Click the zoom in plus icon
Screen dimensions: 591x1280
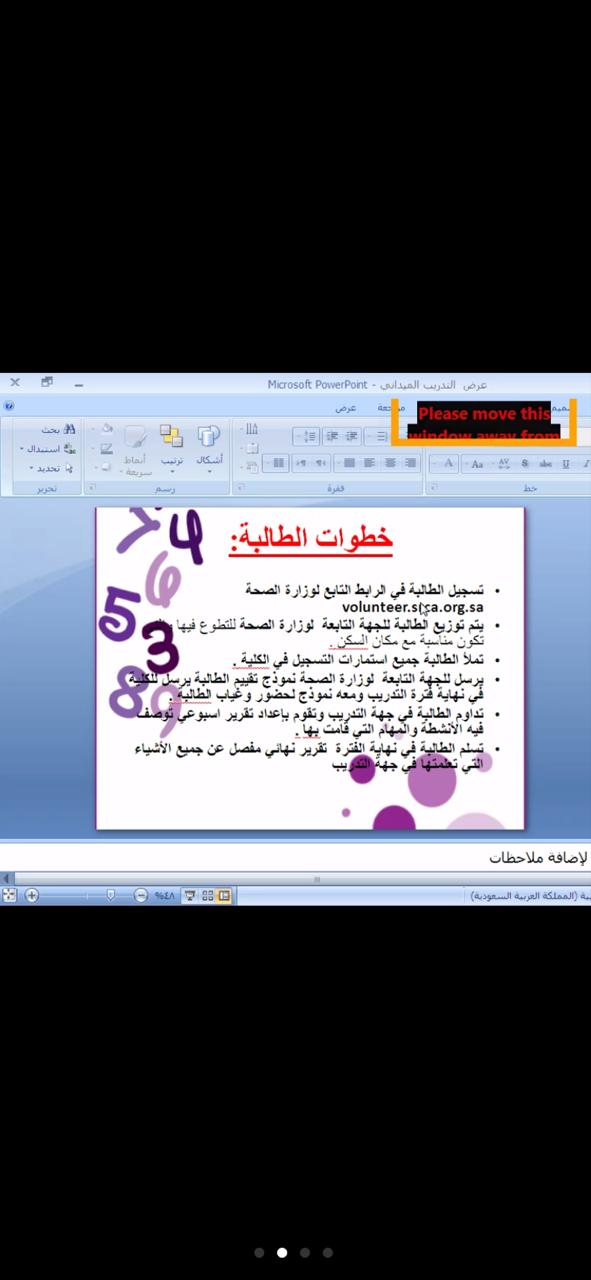[32, 896]
